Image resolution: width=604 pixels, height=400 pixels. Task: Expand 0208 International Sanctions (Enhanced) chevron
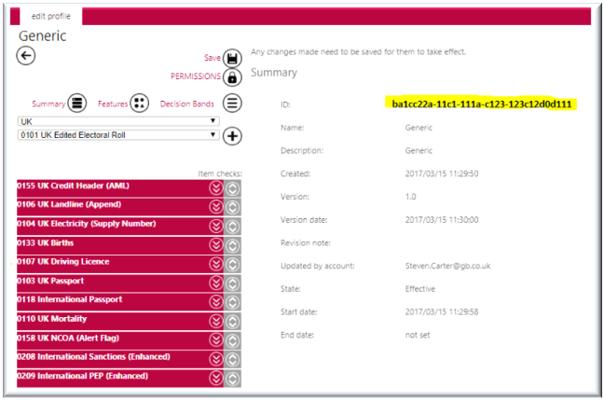(x=216, y=359)
